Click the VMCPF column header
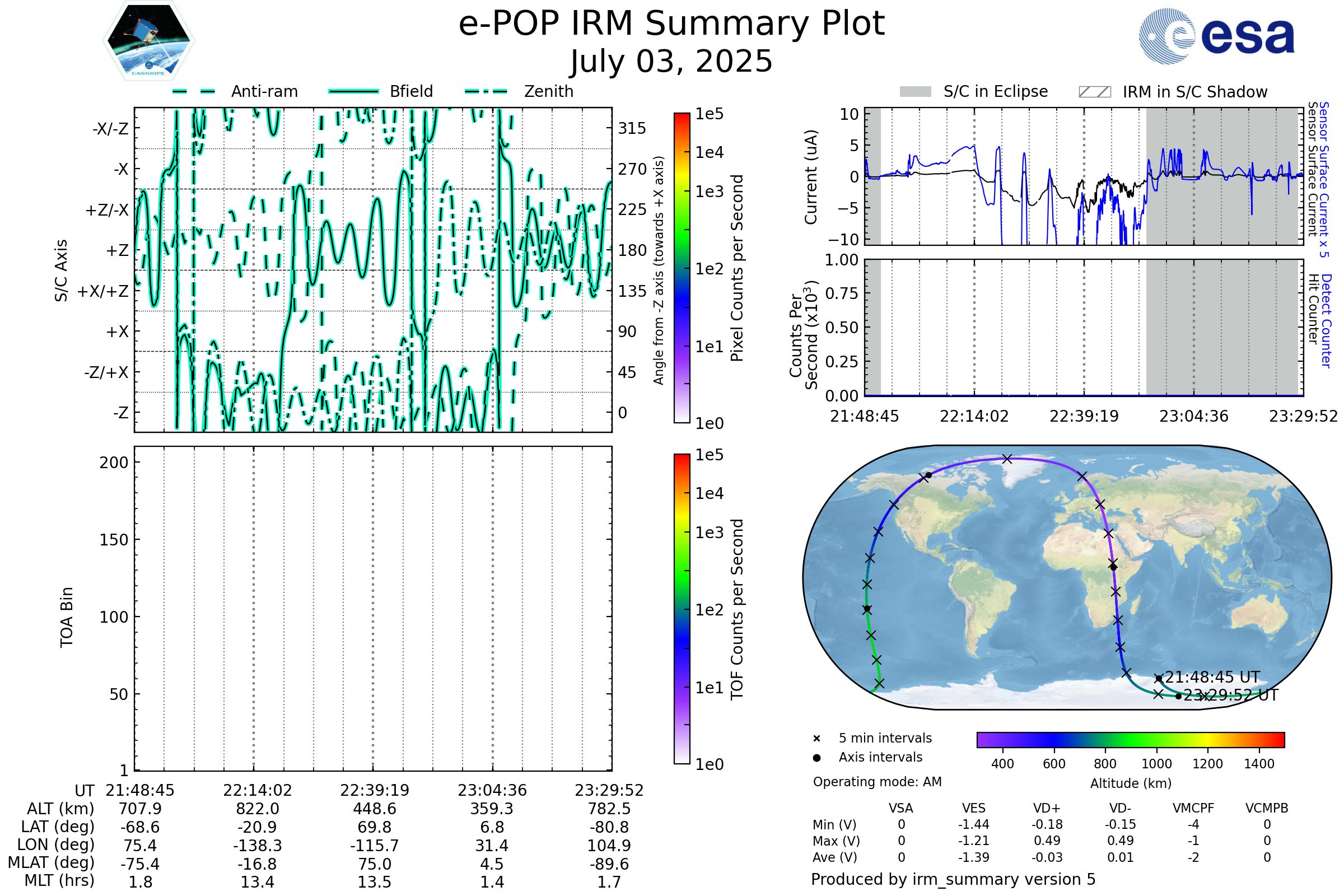The height and width of the screenshot is (896, 1344). 1193,809
